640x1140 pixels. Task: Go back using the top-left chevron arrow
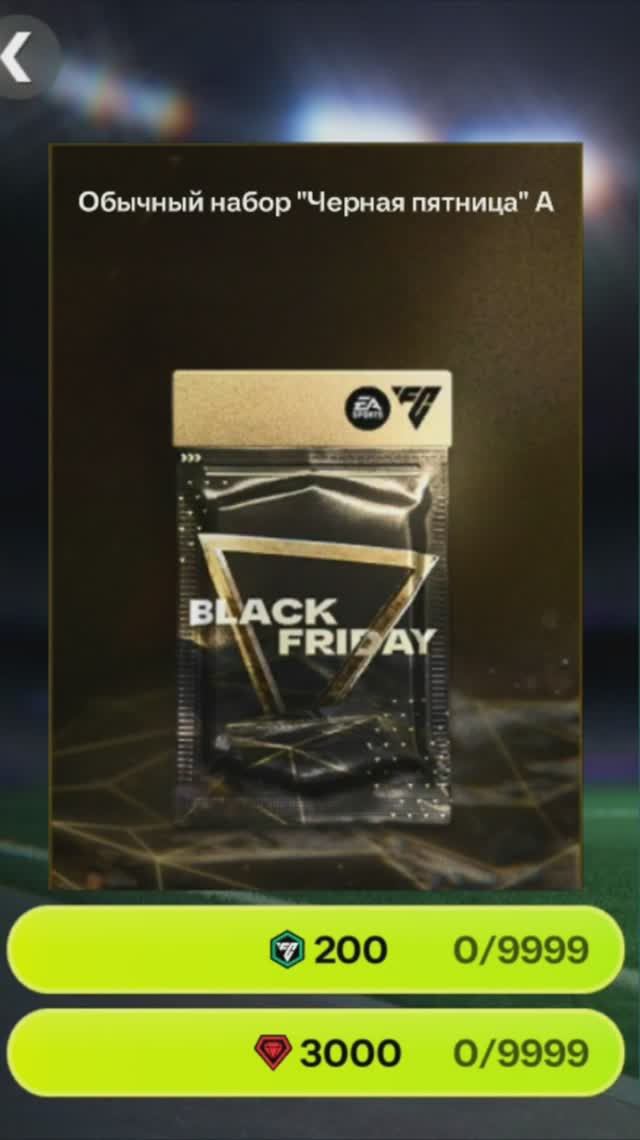coord(18,56)
